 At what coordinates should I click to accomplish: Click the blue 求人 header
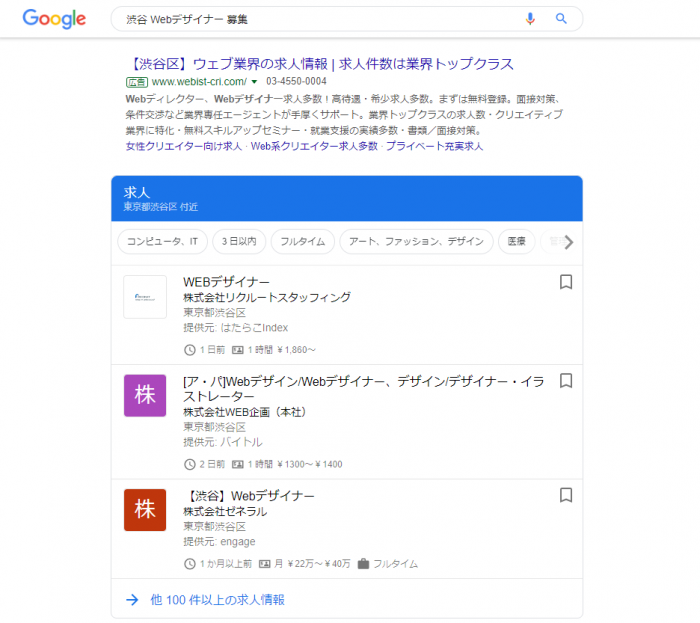pyautogui.click(x=347, y=199)
